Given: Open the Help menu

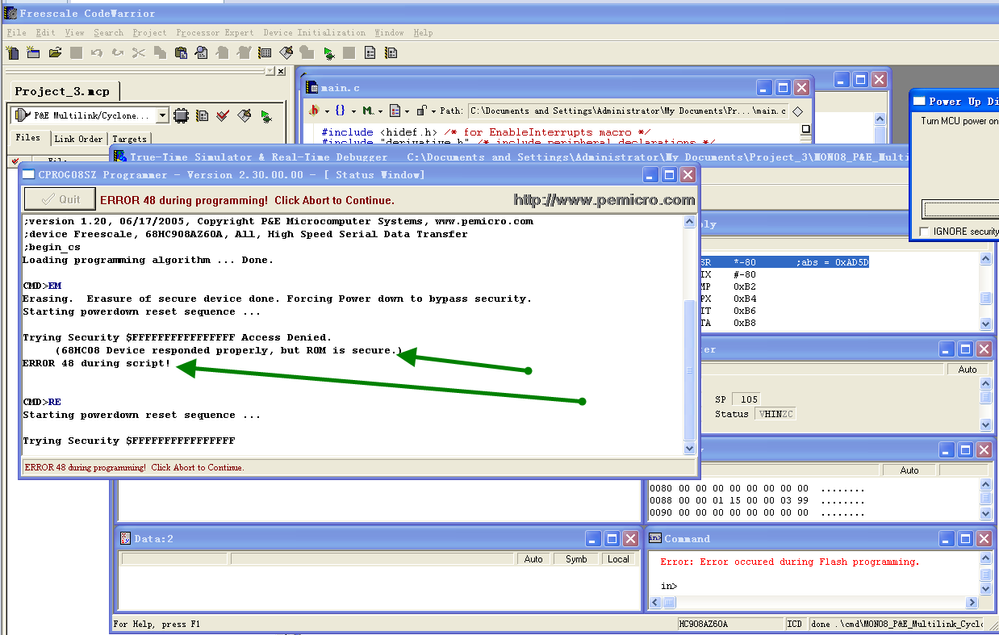Looking at the screenshot, I should [423, 32].
